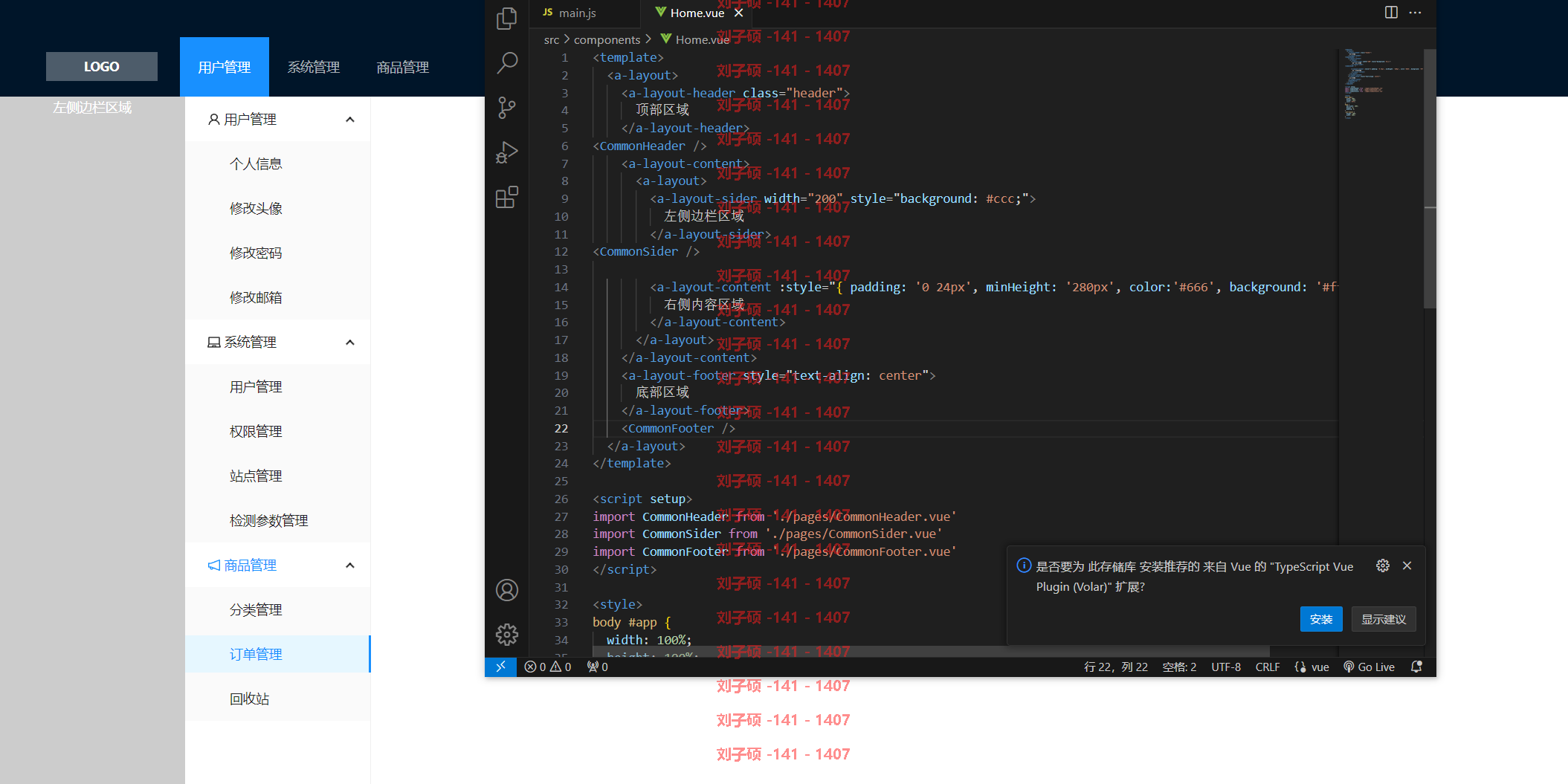Click the notifications bell in status bar

coord(1416,667)
